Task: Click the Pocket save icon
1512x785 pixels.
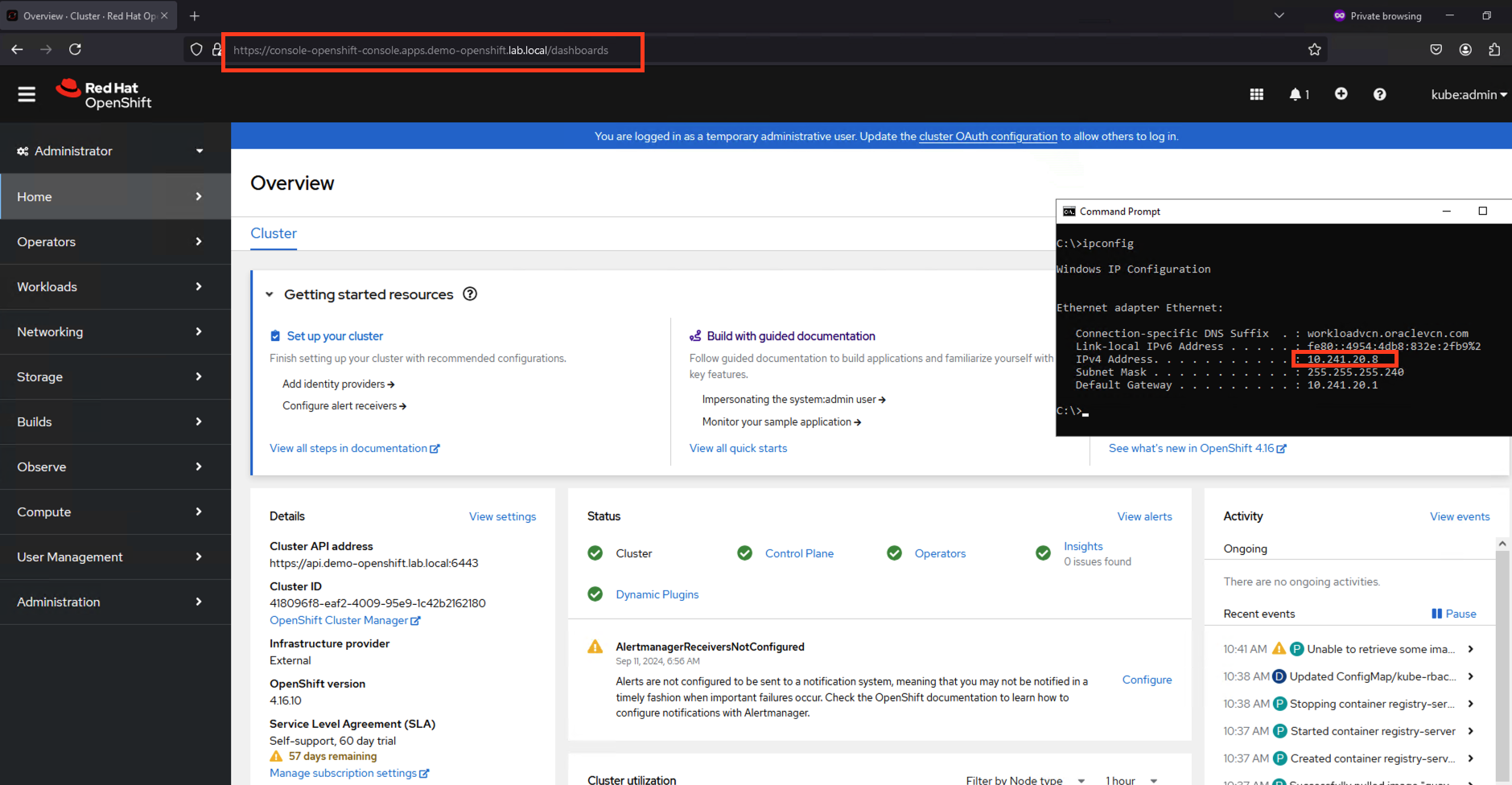Action: click(1436, 50)
